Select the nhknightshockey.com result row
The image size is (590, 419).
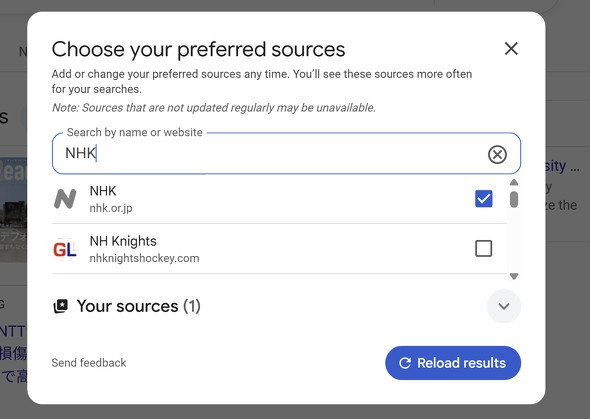coord(279,249)
